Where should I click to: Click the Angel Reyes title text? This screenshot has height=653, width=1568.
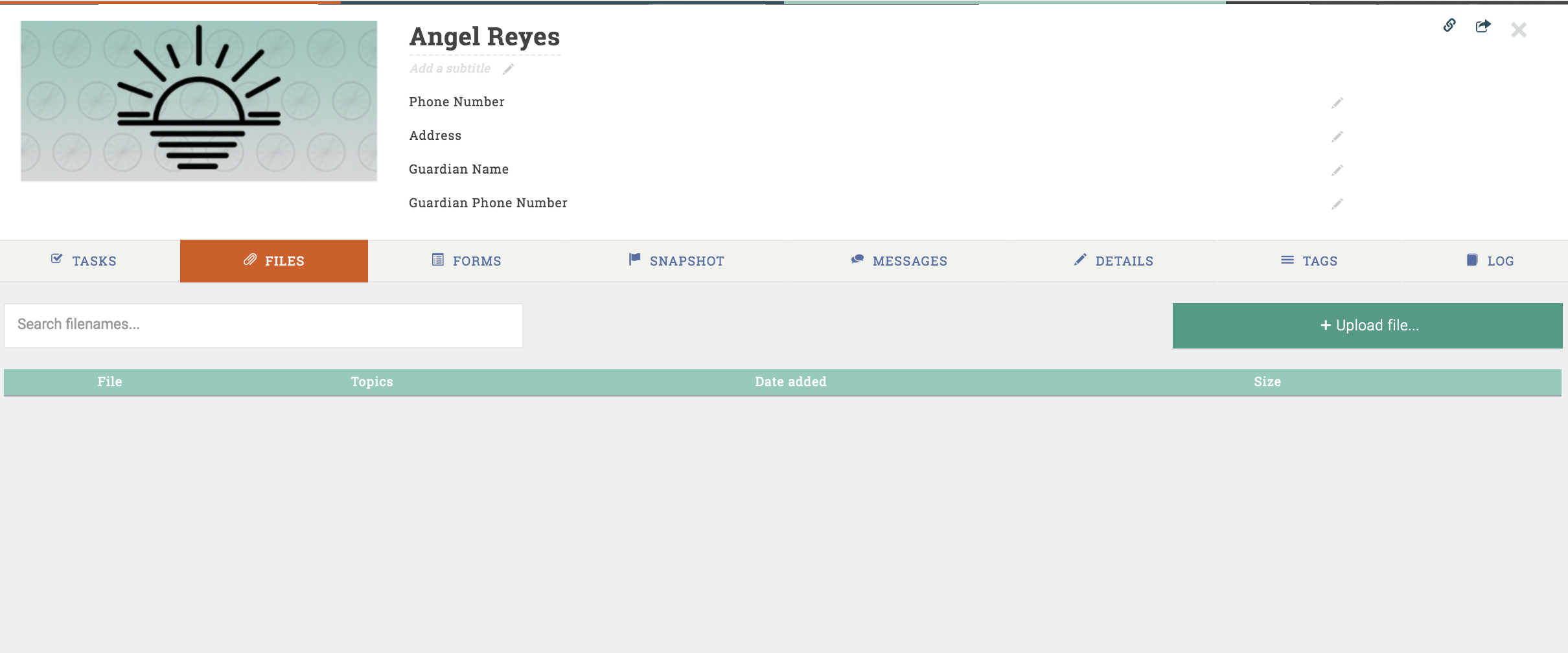pos(485,37)
